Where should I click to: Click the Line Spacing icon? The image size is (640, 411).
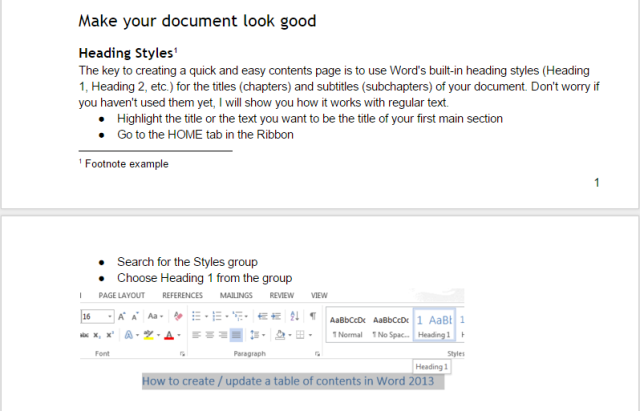coord(254,335)
